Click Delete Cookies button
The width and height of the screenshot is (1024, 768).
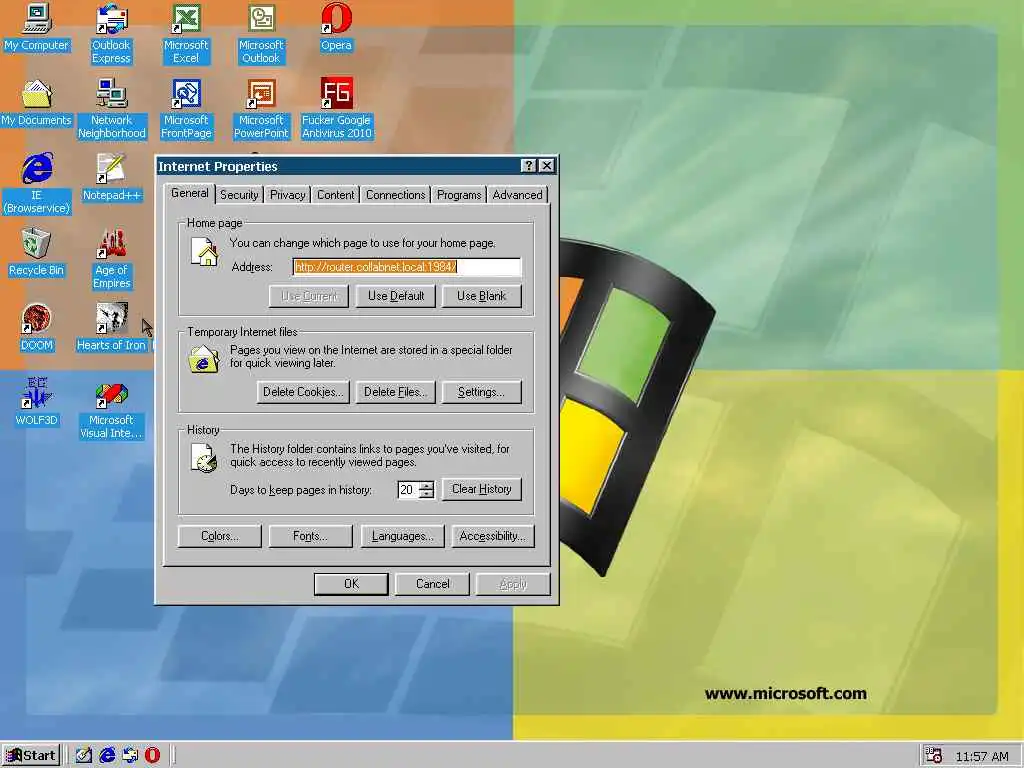[x=303, y=392]
